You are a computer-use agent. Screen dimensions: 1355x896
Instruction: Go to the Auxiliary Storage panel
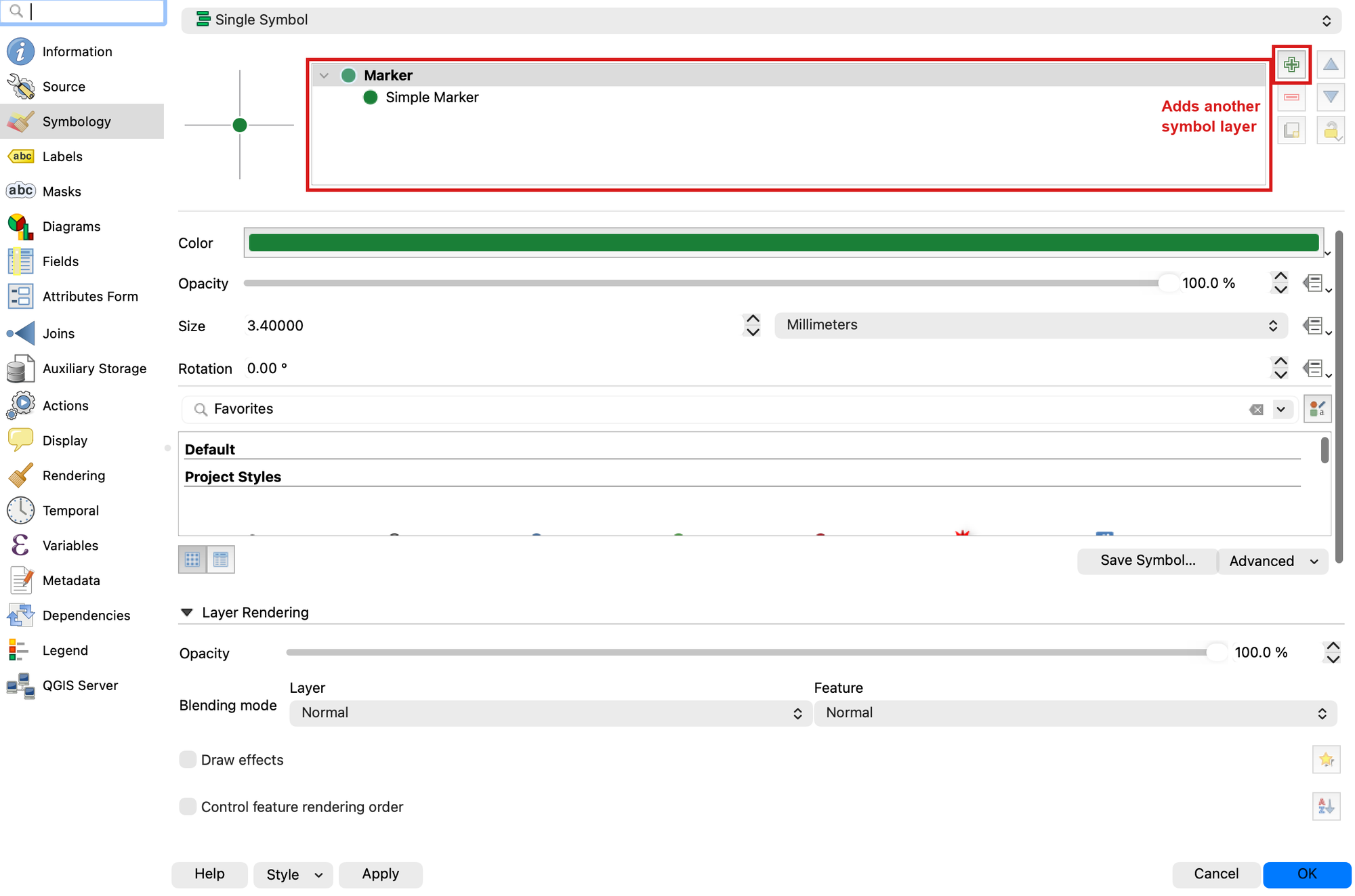click(x=82, y=368)
